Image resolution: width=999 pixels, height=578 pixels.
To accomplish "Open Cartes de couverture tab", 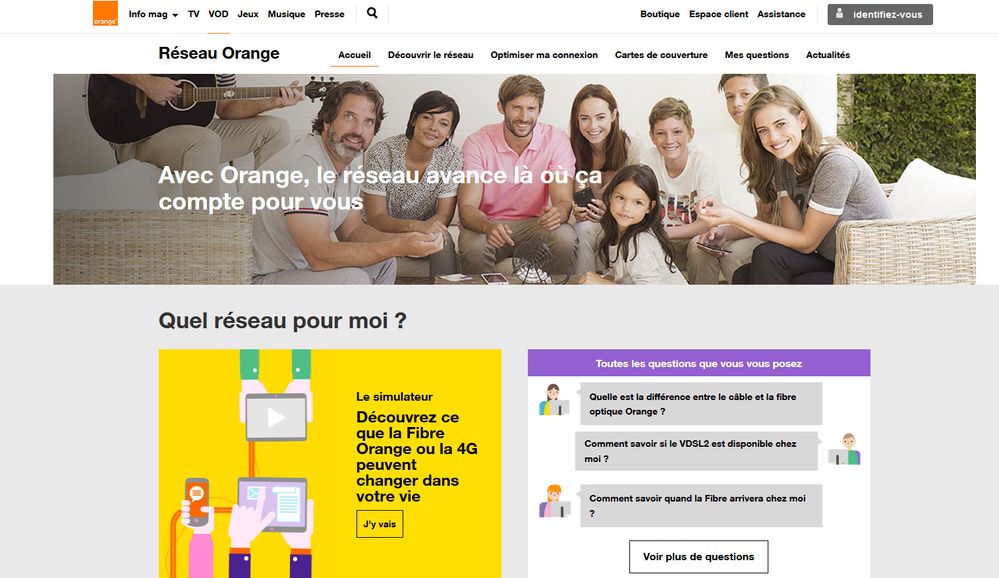I will pyautogui.click(x=661, y=55).
